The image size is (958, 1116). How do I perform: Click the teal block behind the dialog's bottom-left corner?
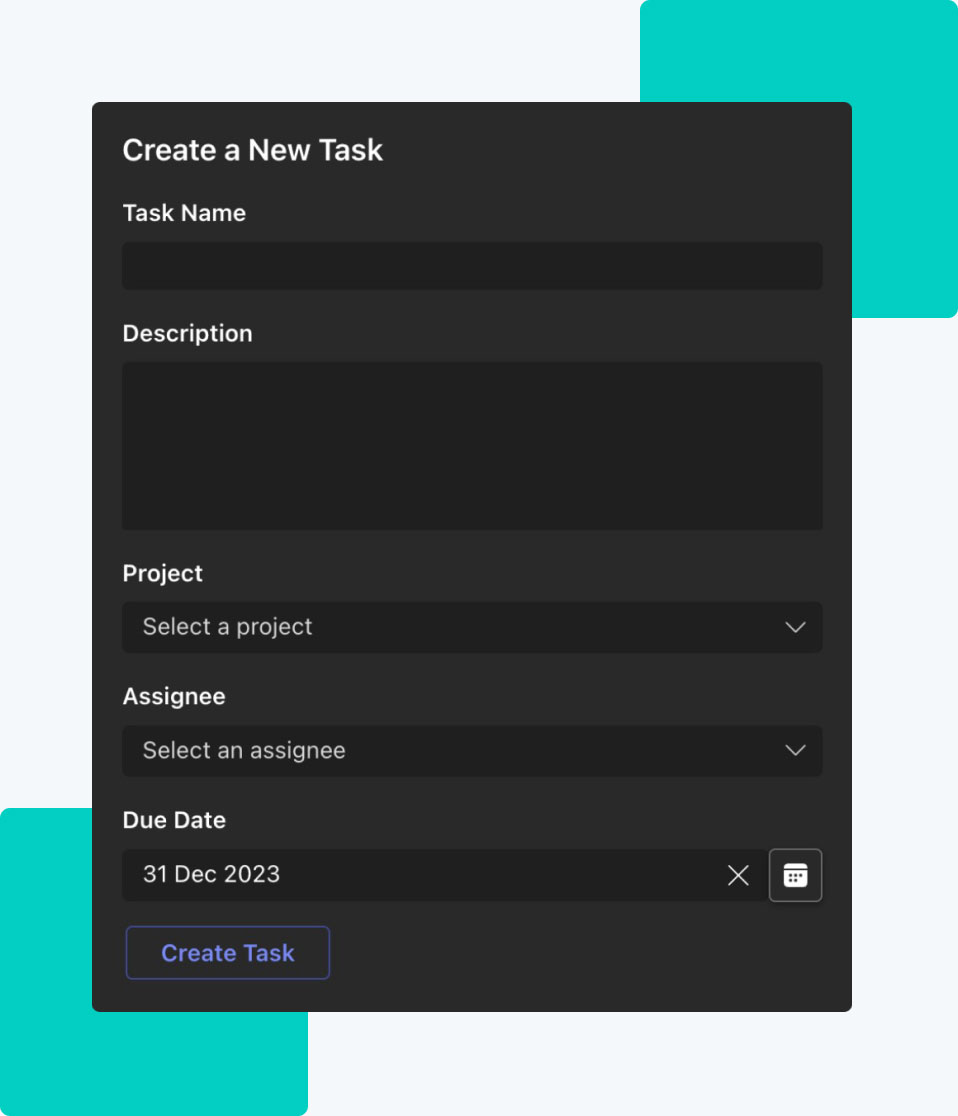point(46,961)
